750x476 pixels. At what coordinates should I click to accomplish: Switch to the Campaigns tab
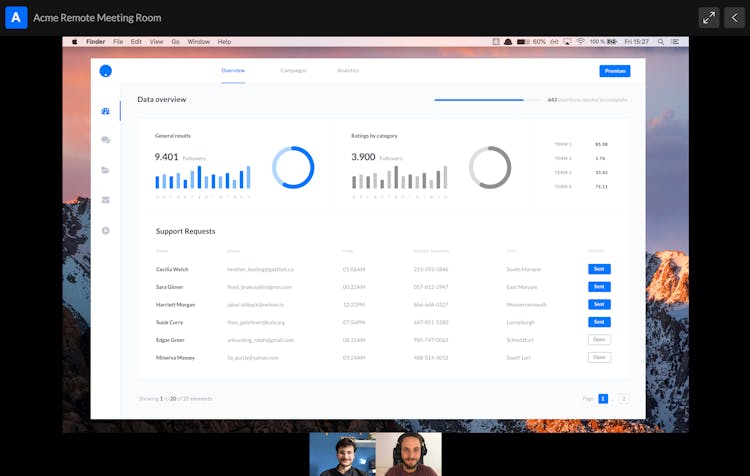(293, 71)
